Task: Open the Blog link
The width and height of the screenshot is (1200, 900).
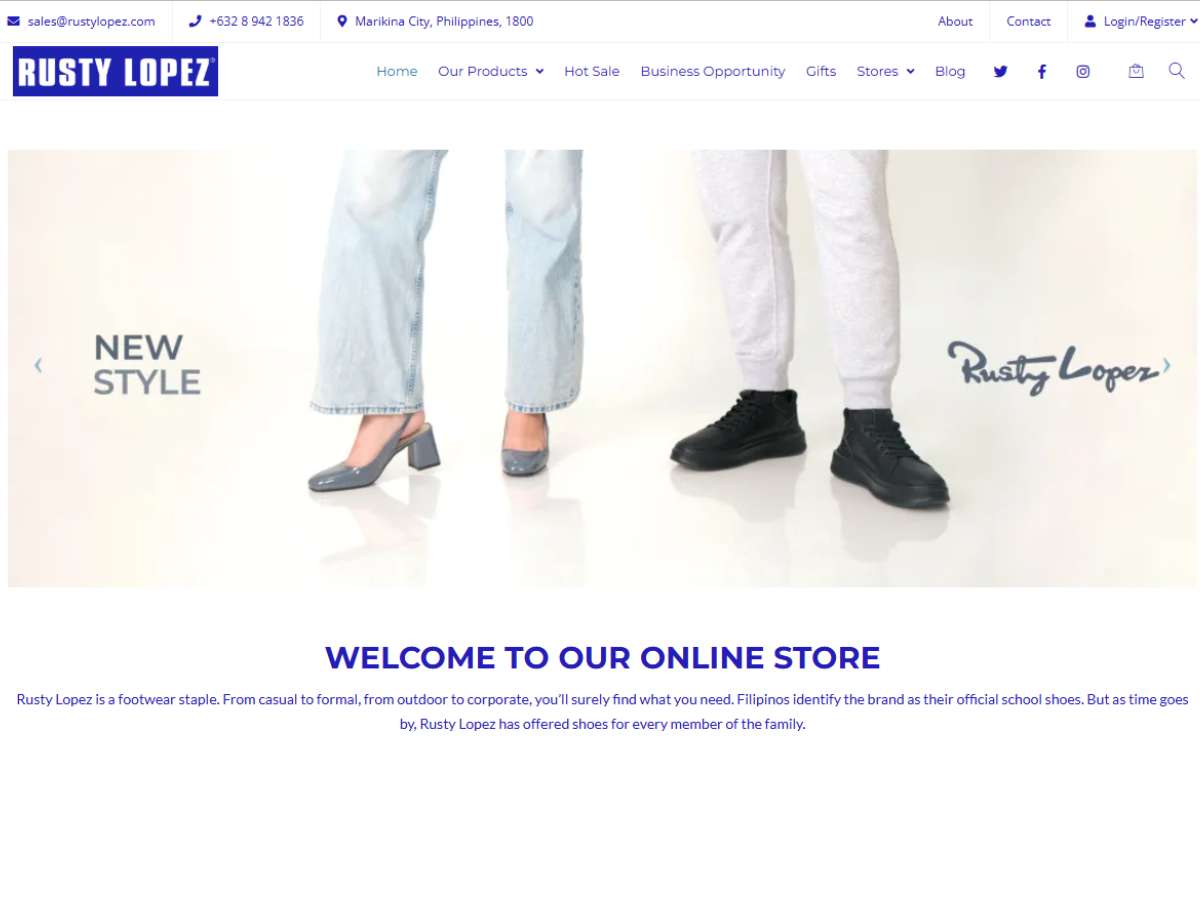Action: tap(950, 71)
